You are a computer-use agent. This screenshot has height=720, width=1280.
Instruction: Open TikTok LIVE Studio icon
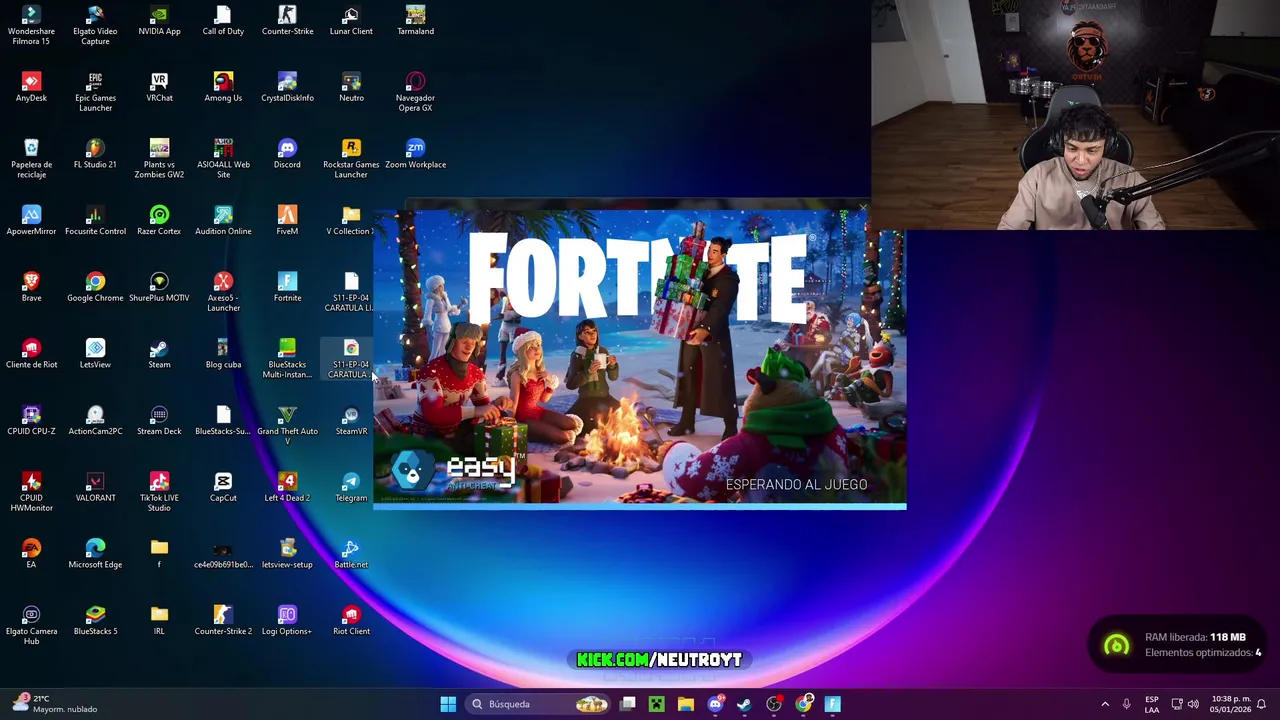(x=159, y=492)
